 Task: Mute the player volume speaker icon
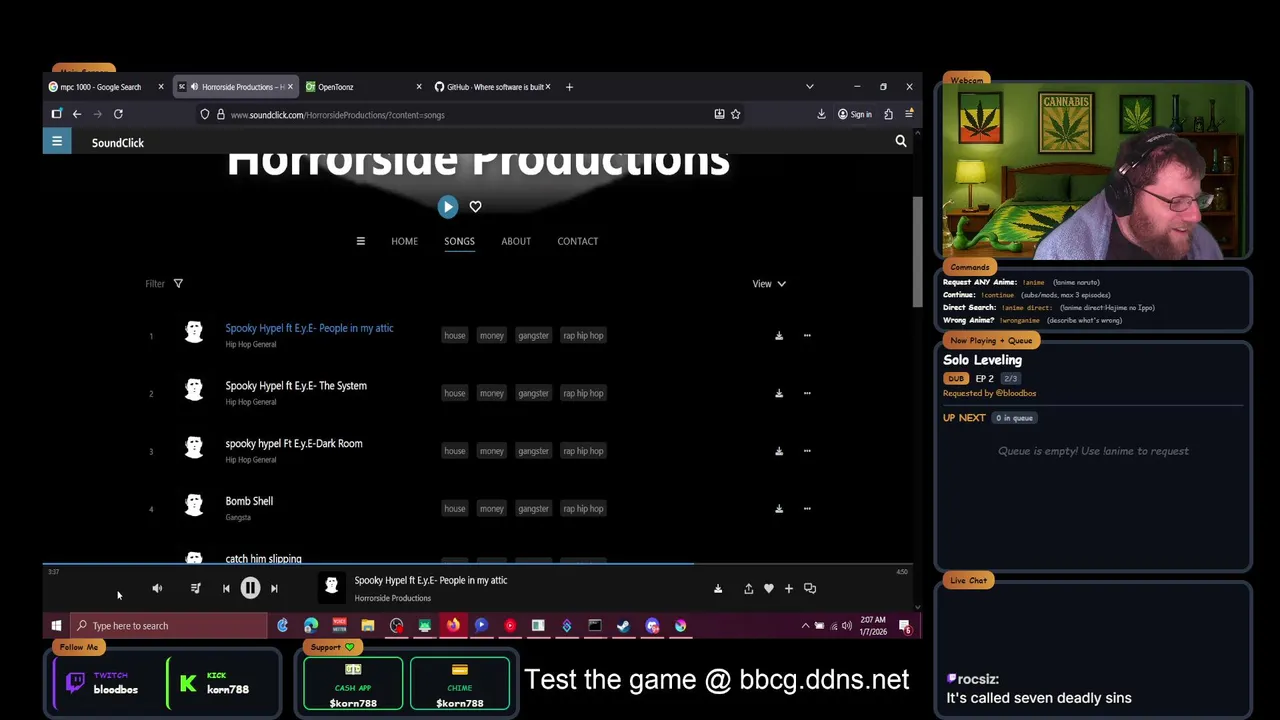click(157, 589)
